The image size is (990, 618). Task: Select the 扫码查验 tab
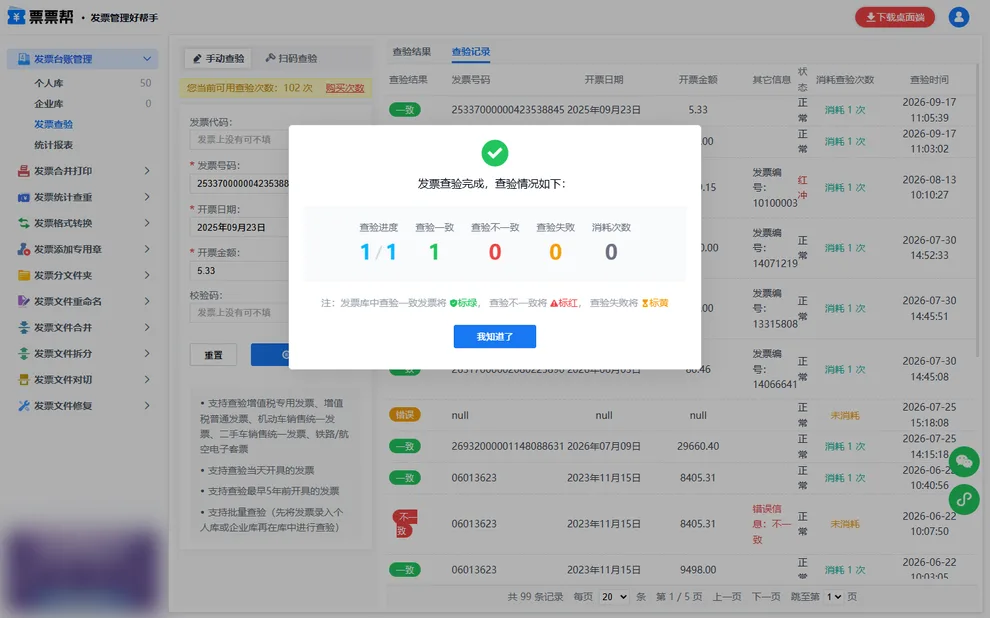[x=291, y=59]
